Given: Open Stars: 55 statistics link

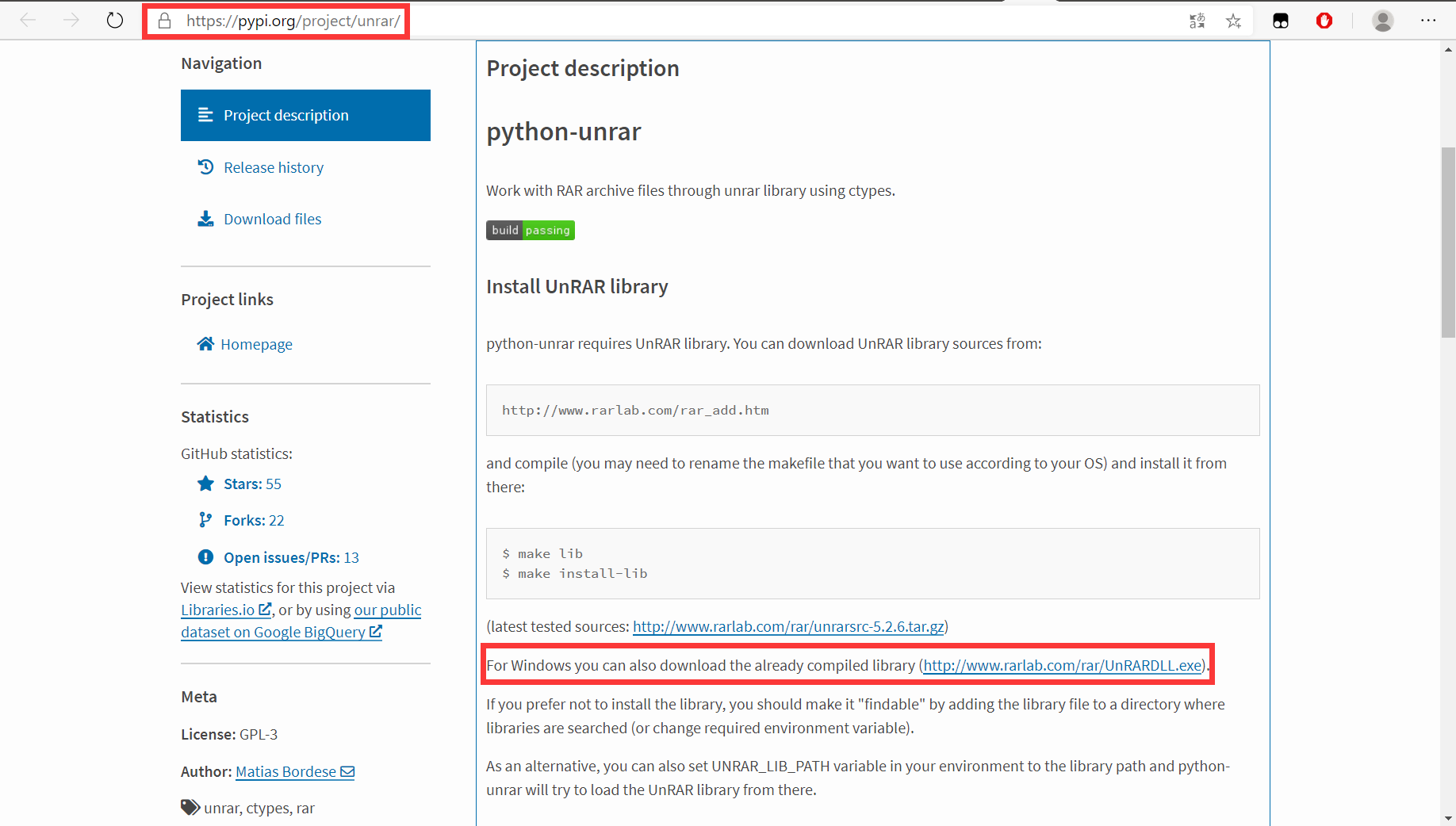Looking at the screenshot, I should [252, 484].
